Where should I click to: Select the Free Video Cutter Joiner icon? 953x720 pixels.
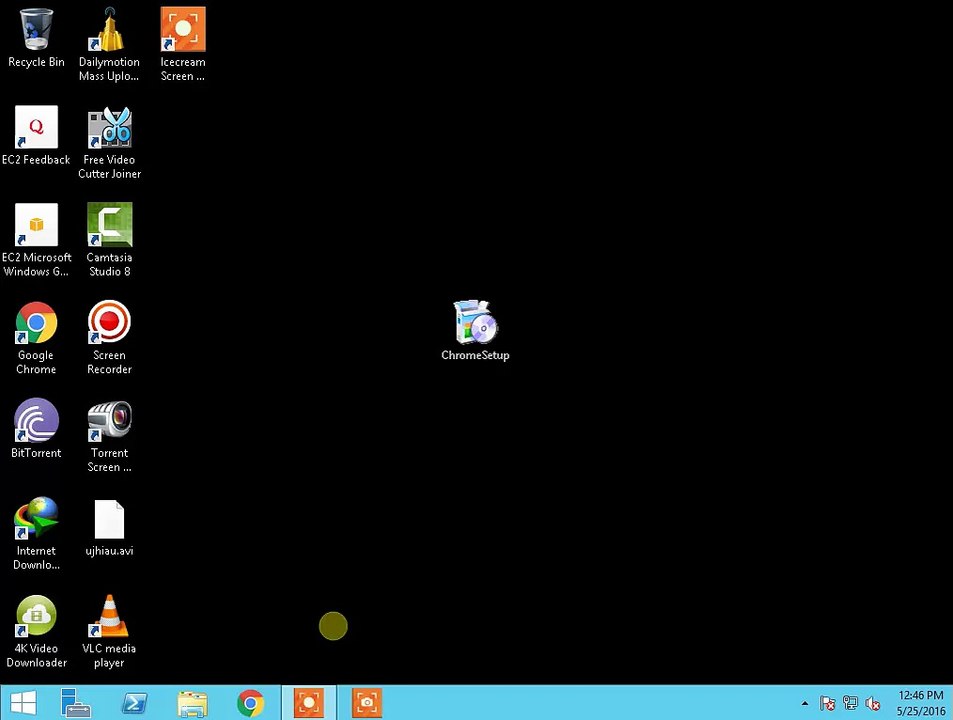(109, 142)
